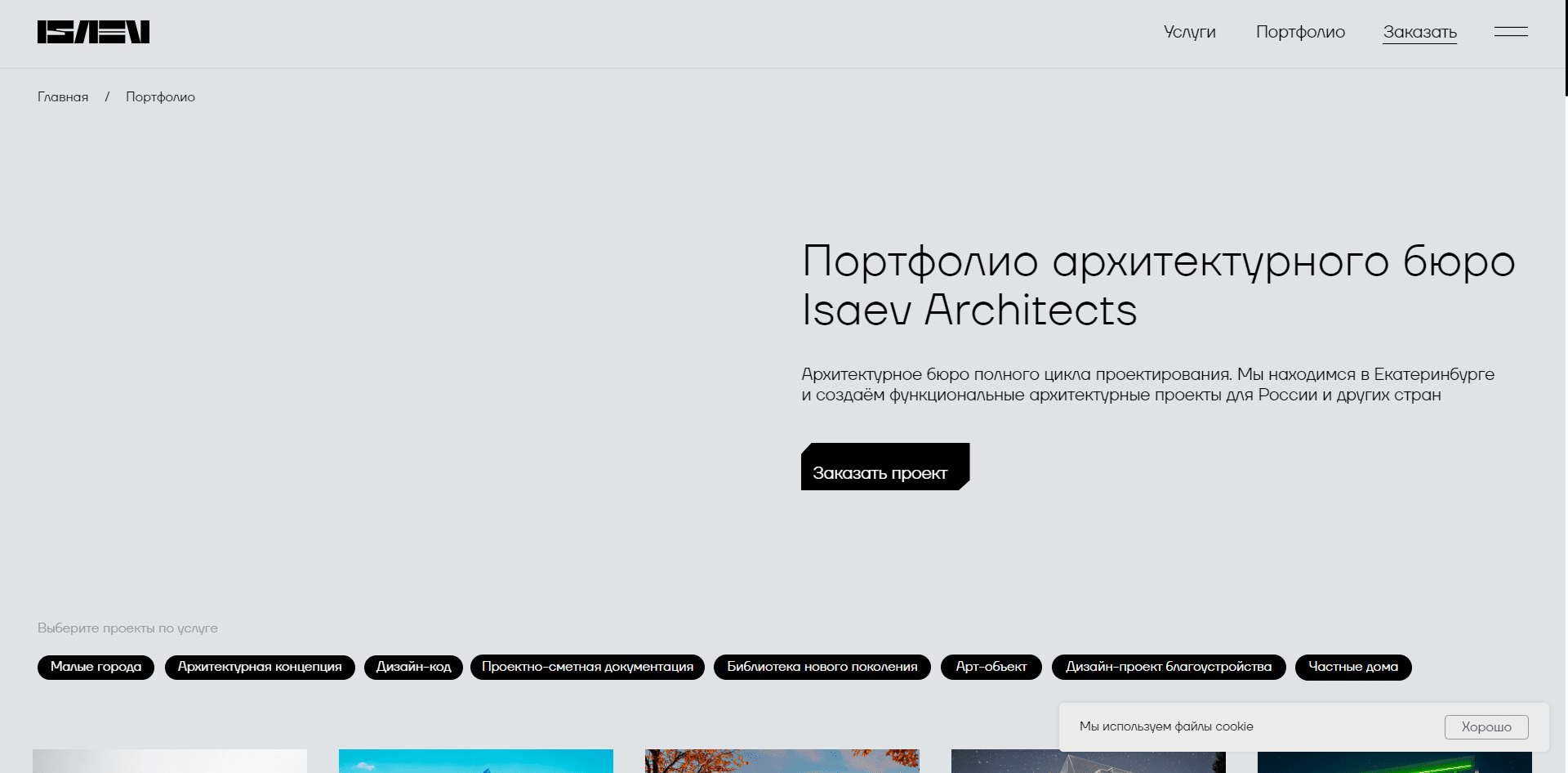Click the Isaev Architects logo
Image resolution: width=1568 pixels, height=773 pixels.
tap(93, 32)
